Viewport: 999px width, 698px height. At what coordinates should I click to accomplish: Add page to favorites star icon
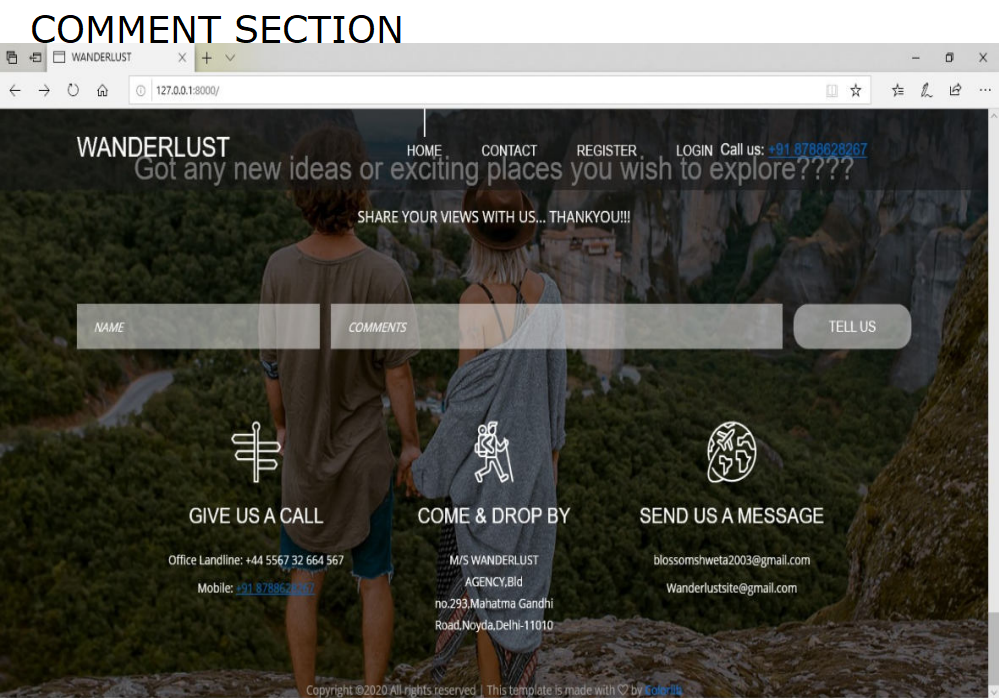click(x=856, y=90)
